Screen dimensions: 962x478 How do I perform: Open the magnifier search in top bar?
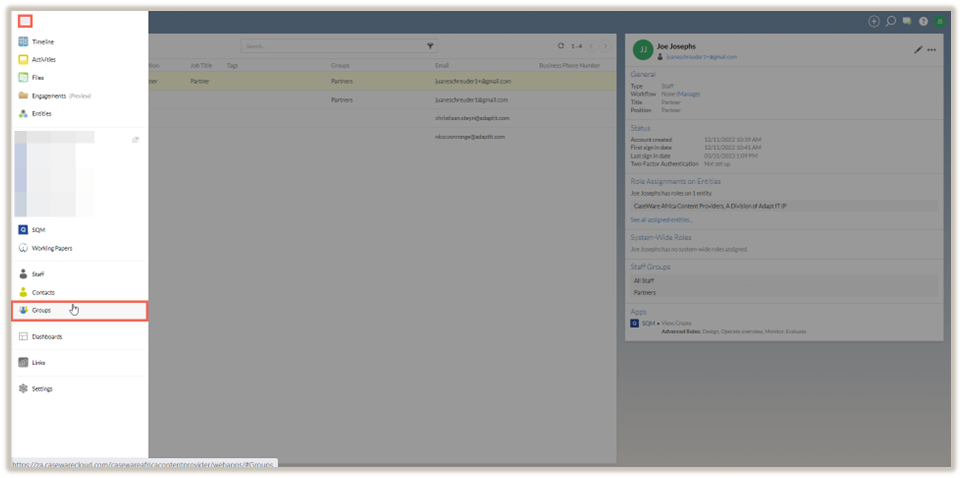(x=891, y=21)
